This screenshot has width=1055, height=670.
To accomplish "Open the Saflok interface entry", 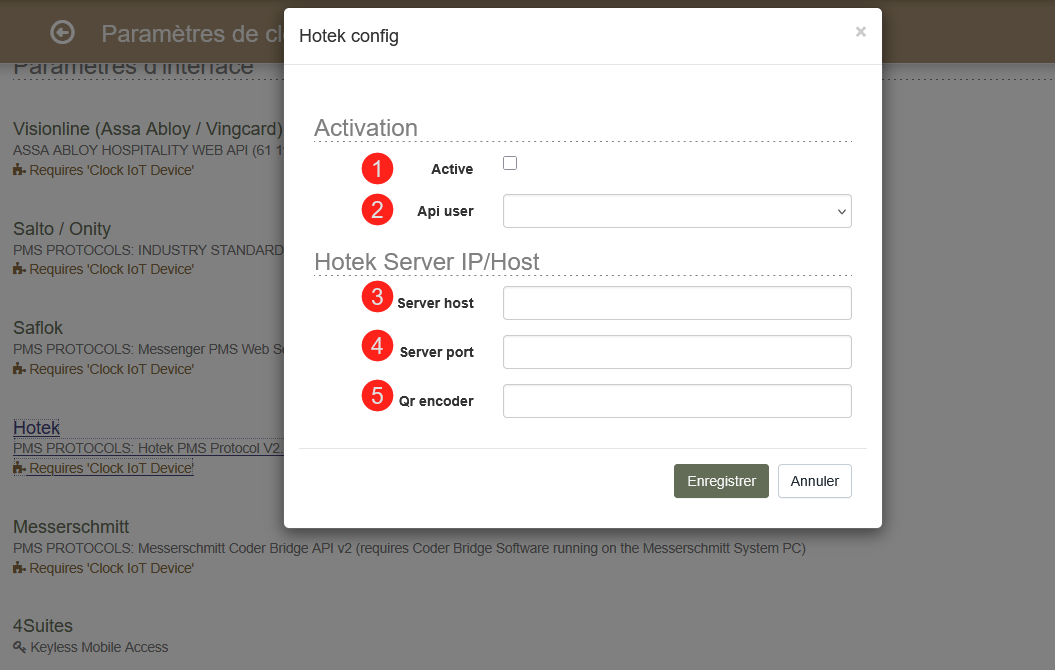I will pyautogui.click(x=38, y=328).
